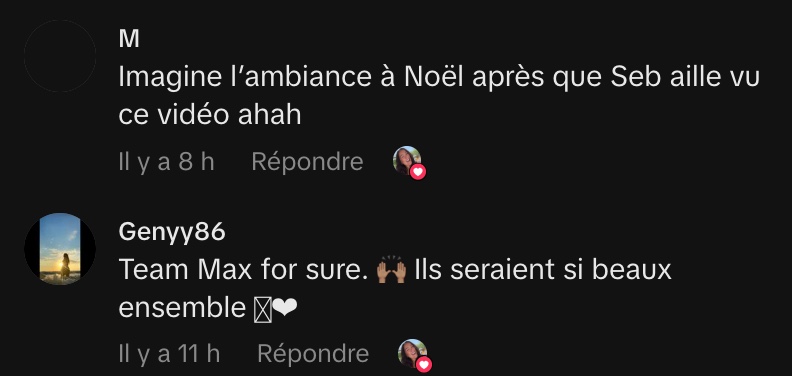
Task: Click the 'Ils seraient si beaux' text
Action: 542,270
